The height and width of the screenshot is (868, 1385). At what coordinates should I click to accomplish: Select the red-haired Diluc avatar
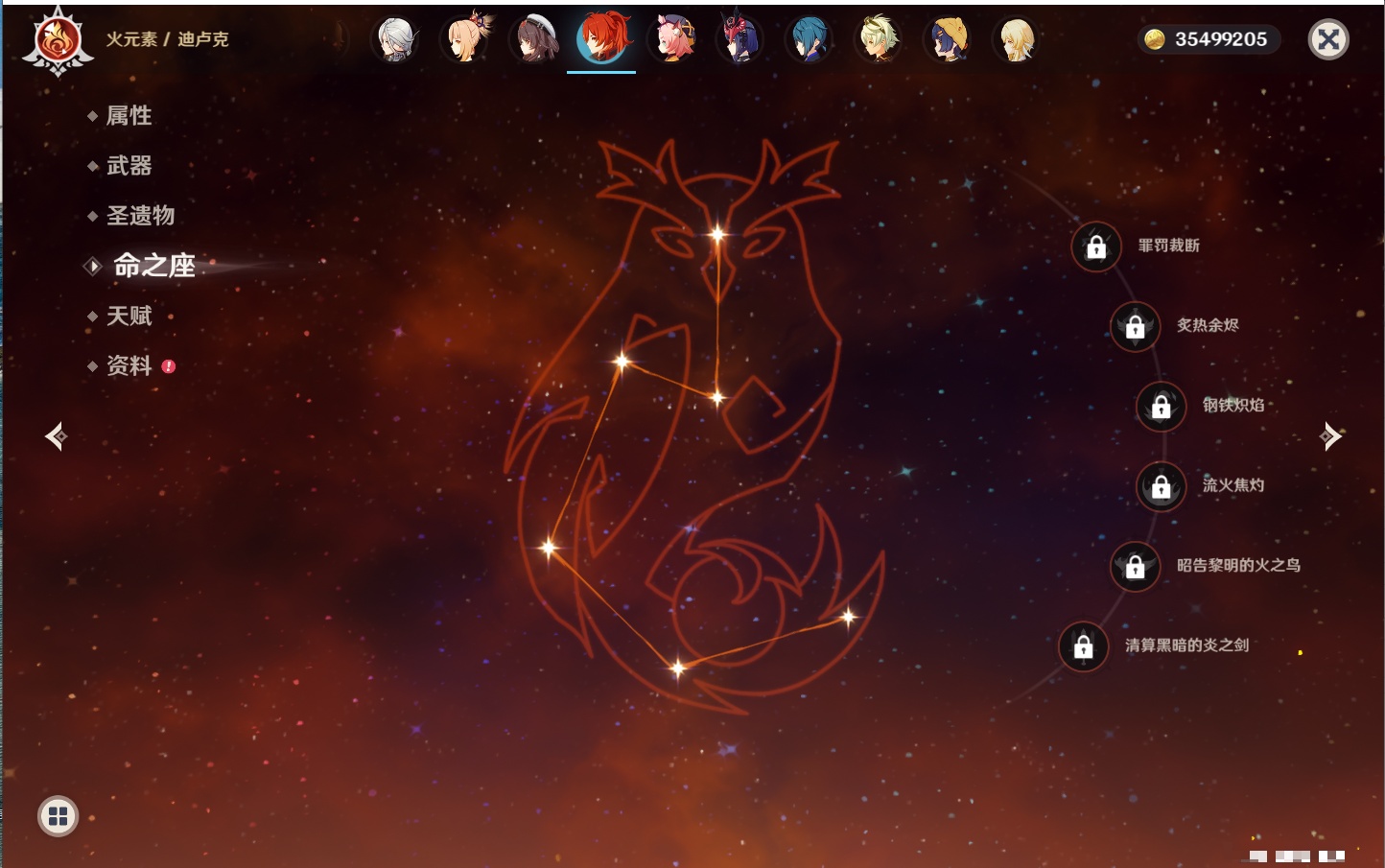(x=602, y=37)
